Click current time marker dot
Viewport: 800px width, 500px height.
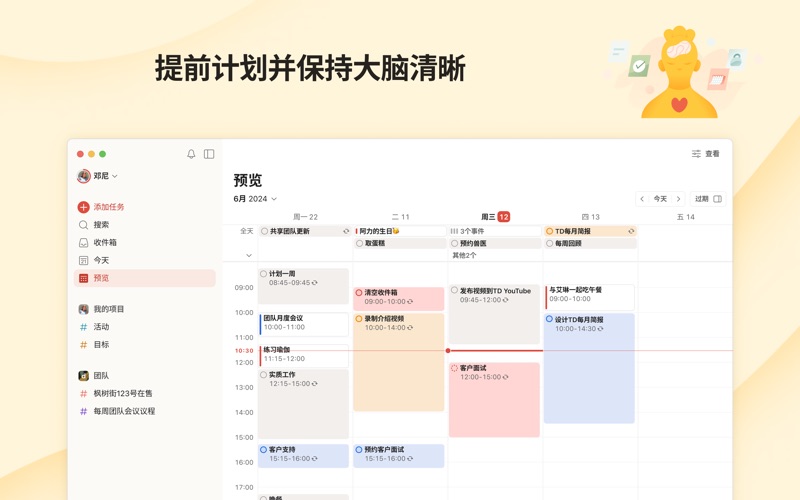coord(448,351)
